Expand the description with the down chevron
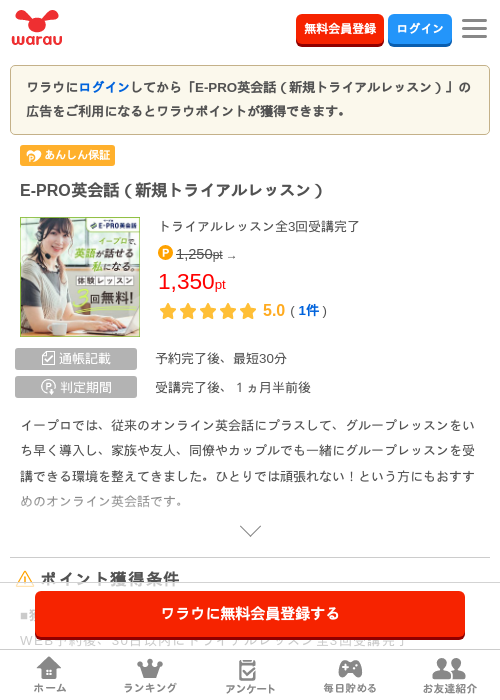The width and height of the screenshot is (500, 700). 250,531
